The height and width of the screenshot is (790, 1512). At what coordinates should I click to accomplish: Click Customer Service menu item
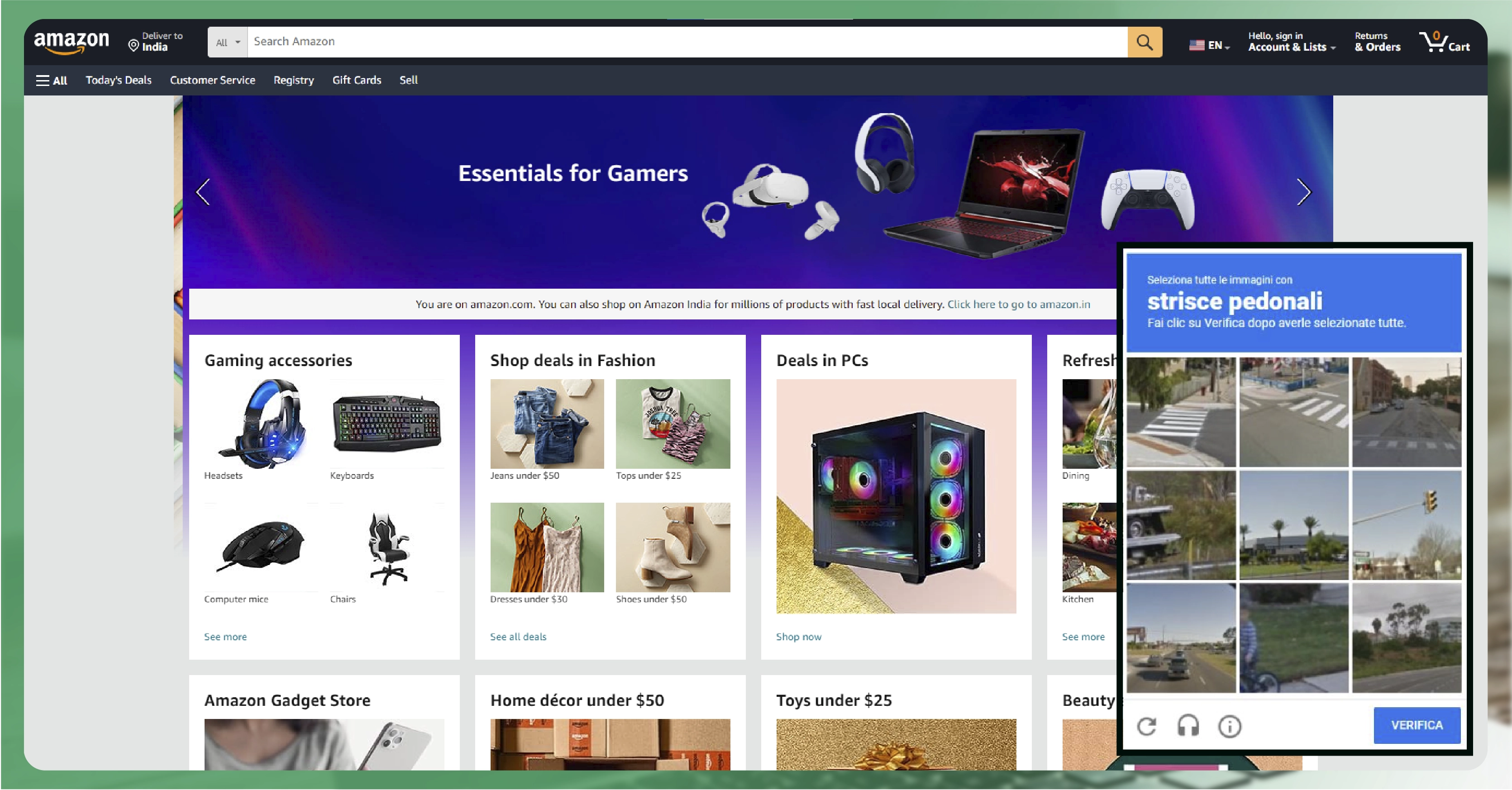[211, 80]
